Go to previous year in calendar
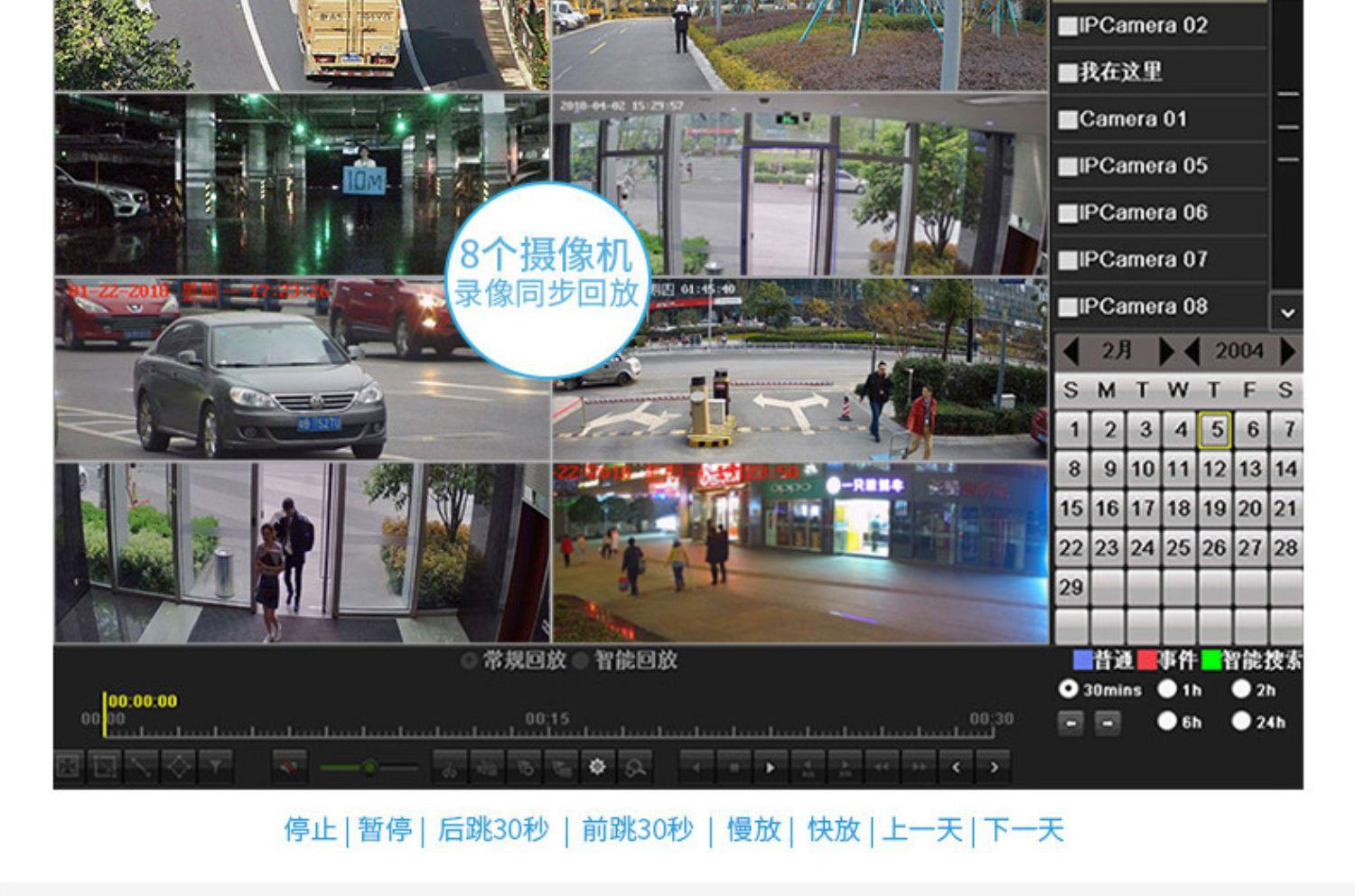 tap(1191, 350)
